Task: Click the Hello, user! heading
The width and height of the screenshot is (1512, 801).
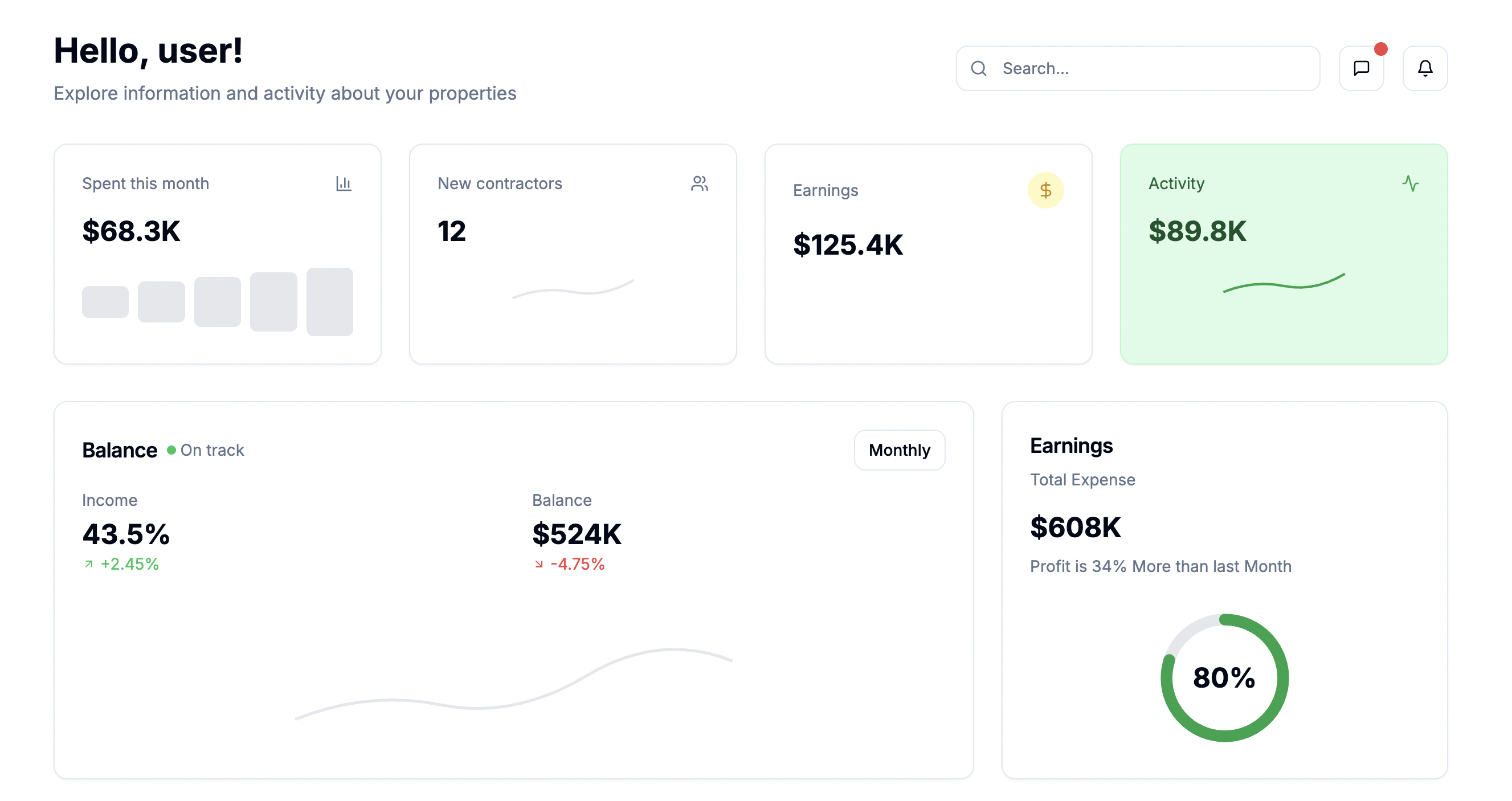Action: (x=148, y=51)
